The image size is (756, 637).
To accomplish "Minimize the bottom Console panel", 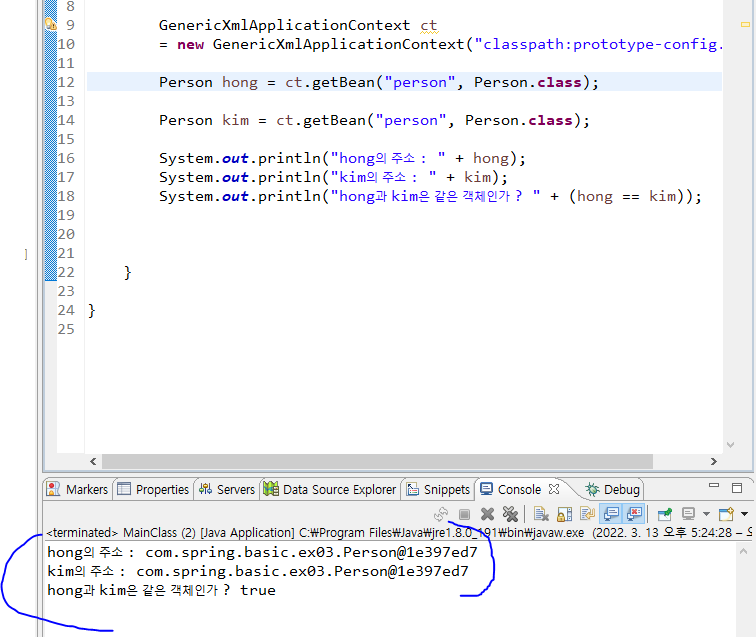I will click(x=714, y=486).
